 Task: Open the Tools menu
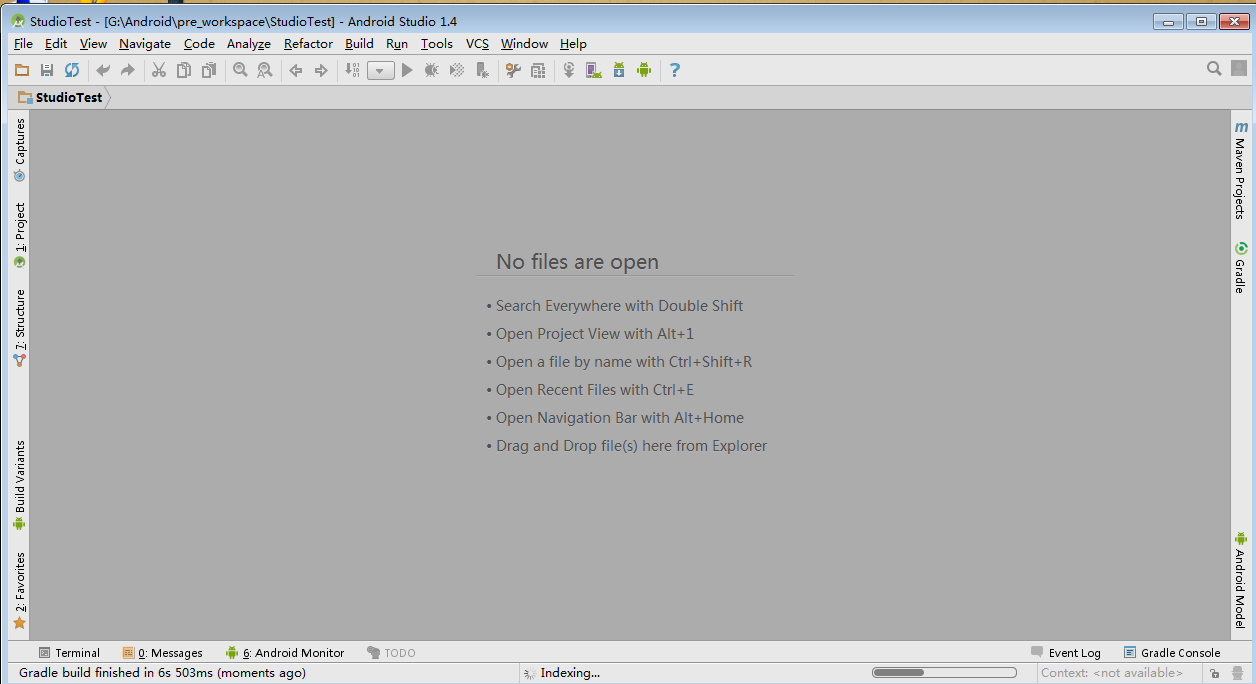pyautogui.click(x=437, y=44)
